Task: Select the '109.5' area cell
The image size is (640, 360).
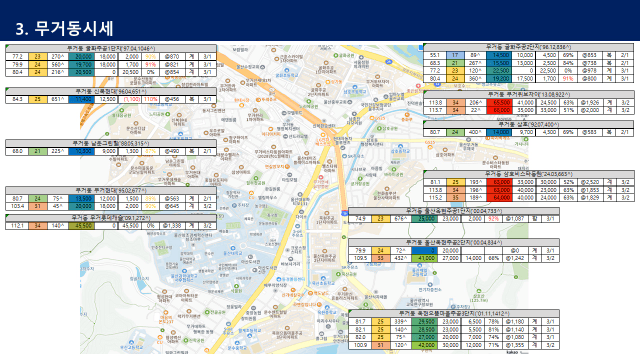Action: 360,258
